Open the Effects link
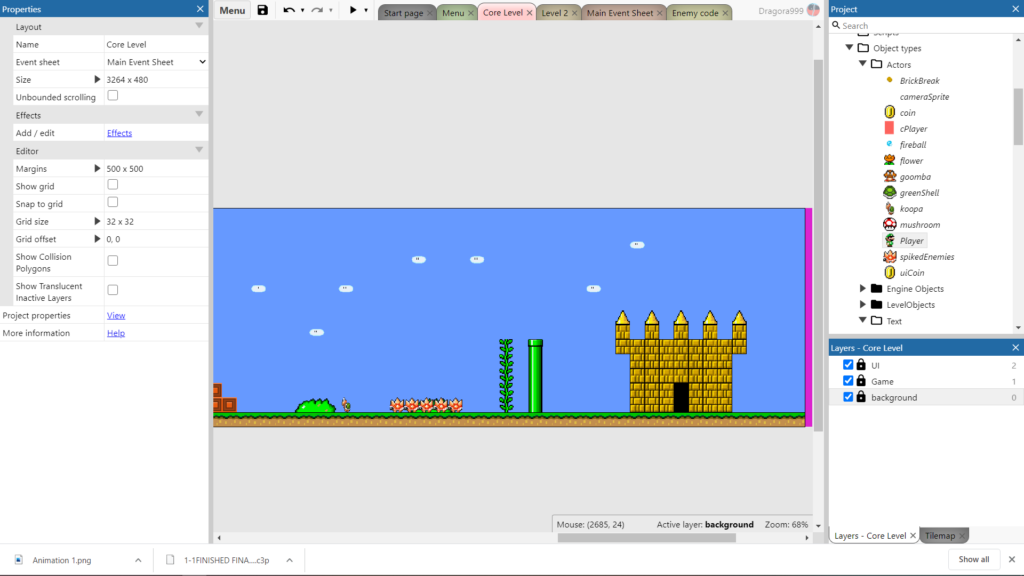 [119, 133]
